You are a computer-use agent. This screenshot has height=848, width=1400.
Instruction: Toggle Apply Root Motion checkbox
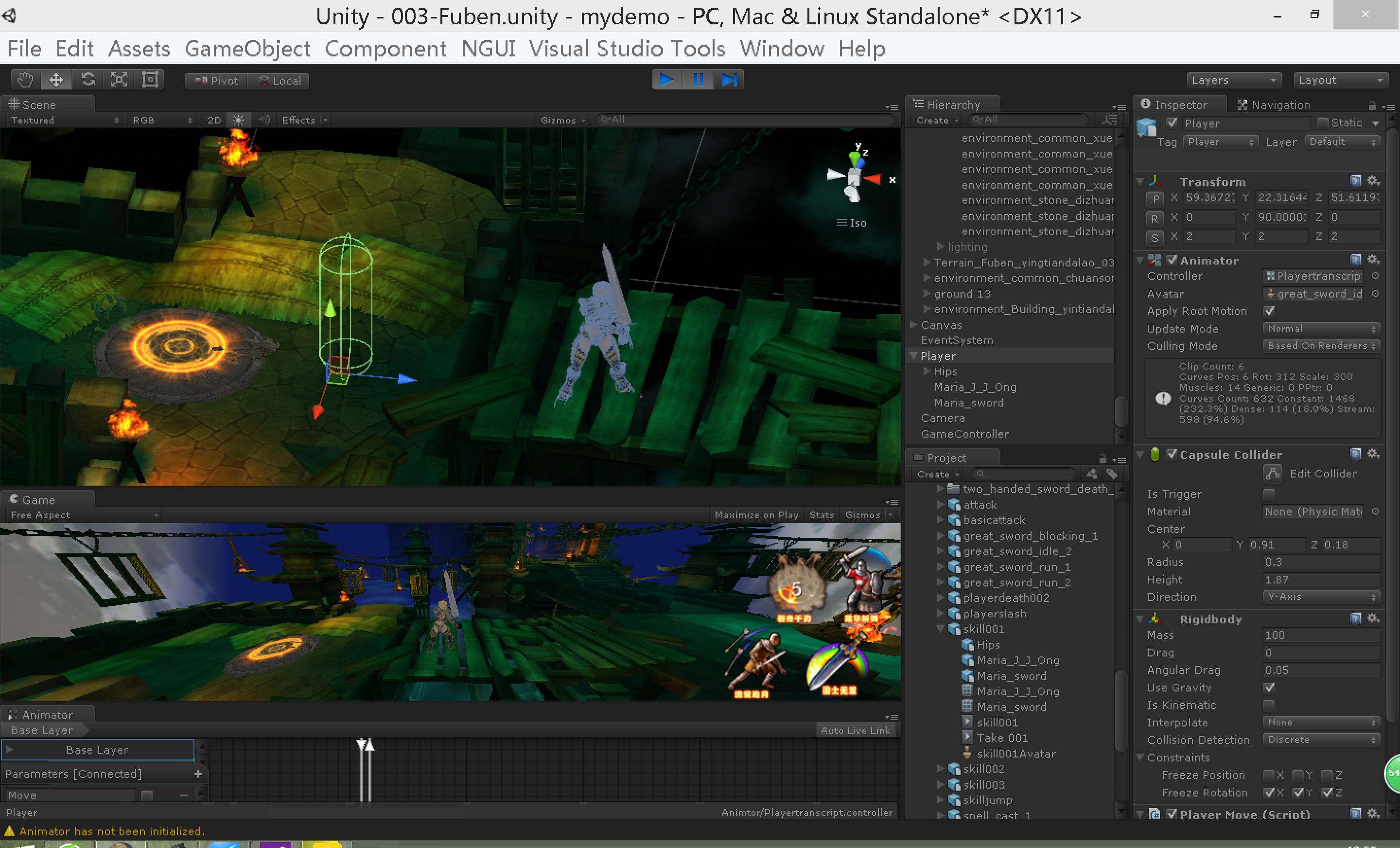[x=1269, y=312]
